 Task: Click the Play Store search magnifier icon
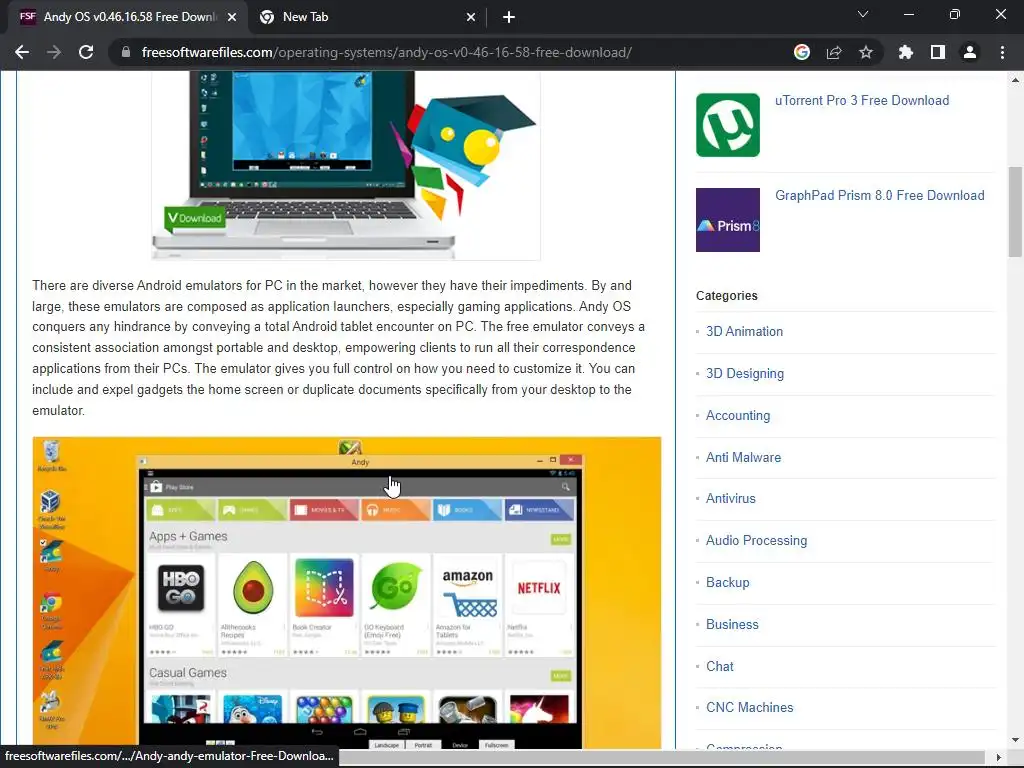point(566,487)
